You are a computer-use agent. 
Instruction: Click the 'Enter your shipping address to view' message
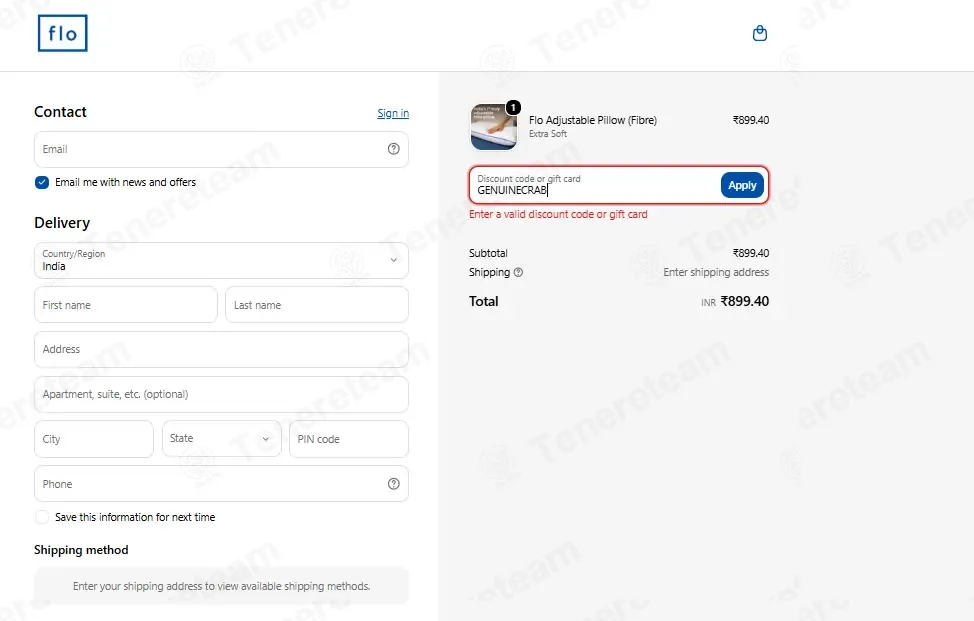(221, 586)
